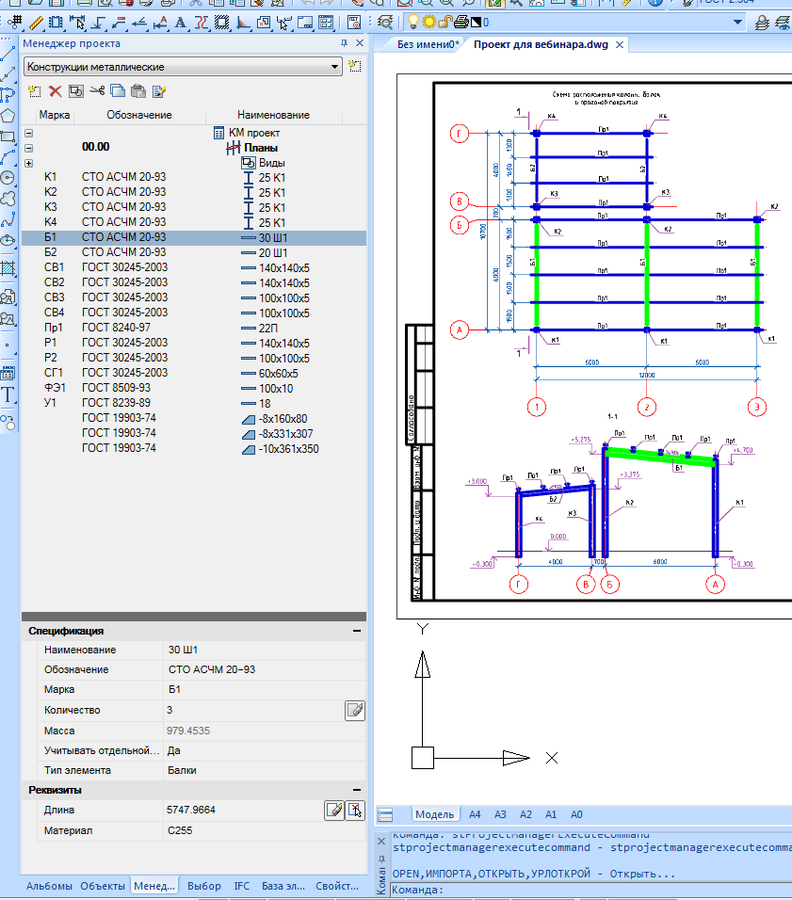792x900 pixels.
Task: Open the Объекты panel tab
Action: (x=103, y=886)
